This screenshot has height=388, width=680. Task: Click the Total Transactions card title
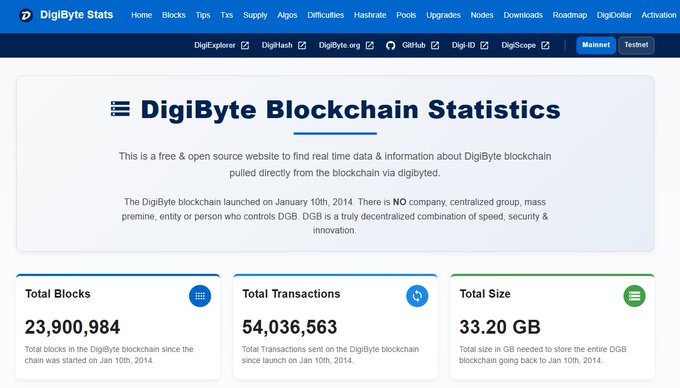291,294
